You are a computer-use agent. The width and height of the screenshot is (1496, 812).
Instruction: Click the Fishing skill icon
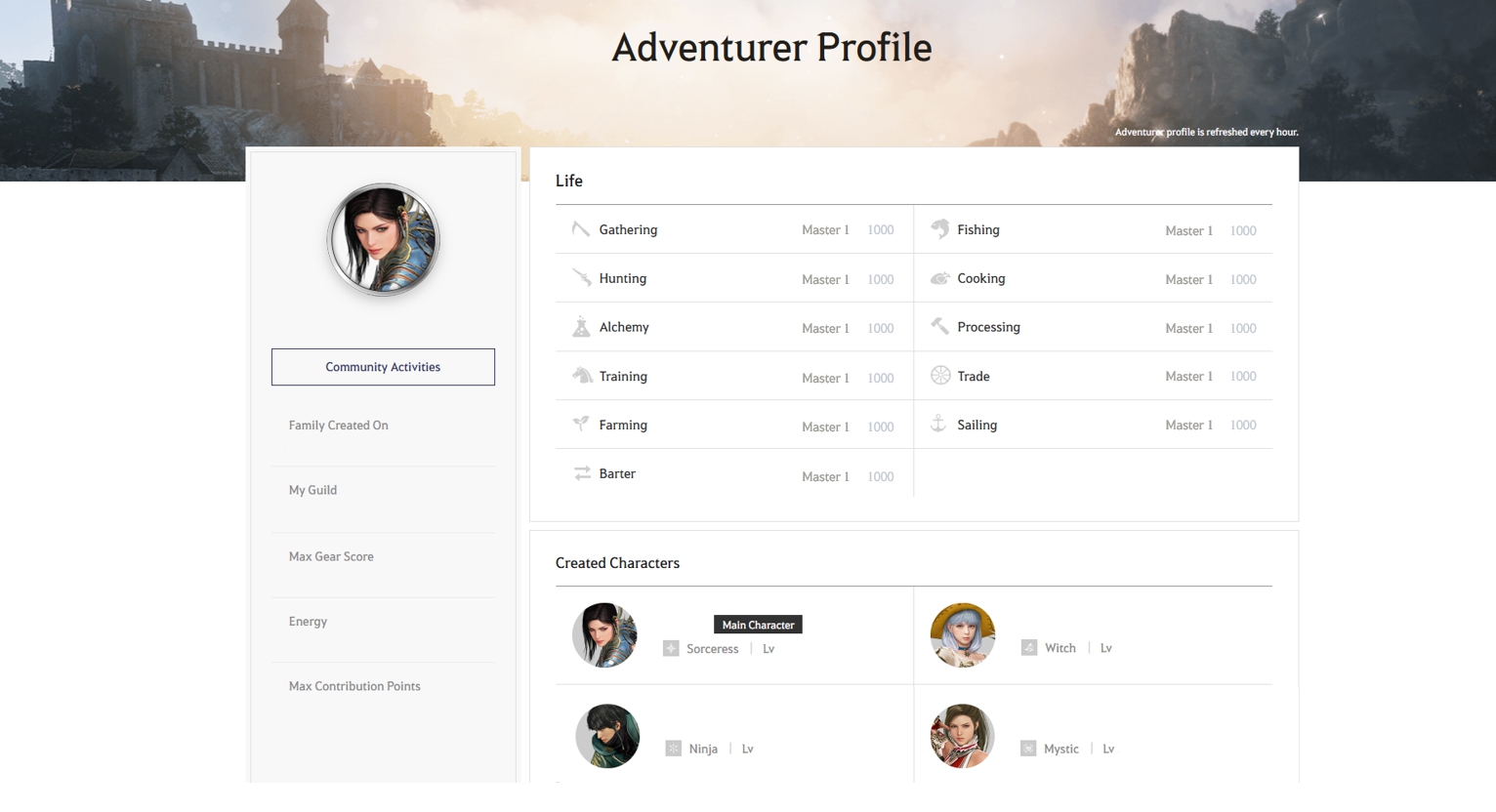click(939, 229)
